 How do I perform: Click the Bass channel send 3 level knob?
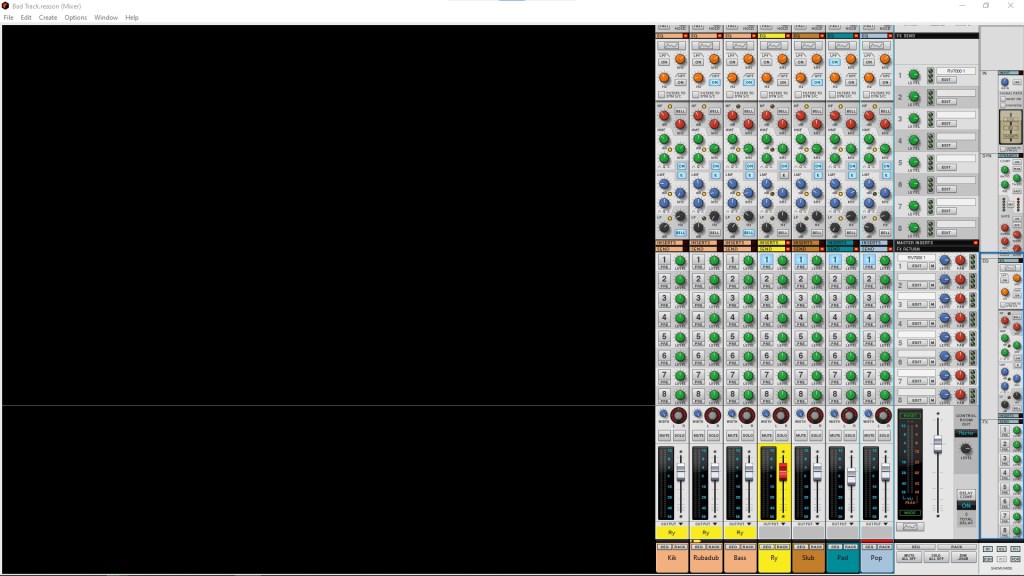point(748,299)
